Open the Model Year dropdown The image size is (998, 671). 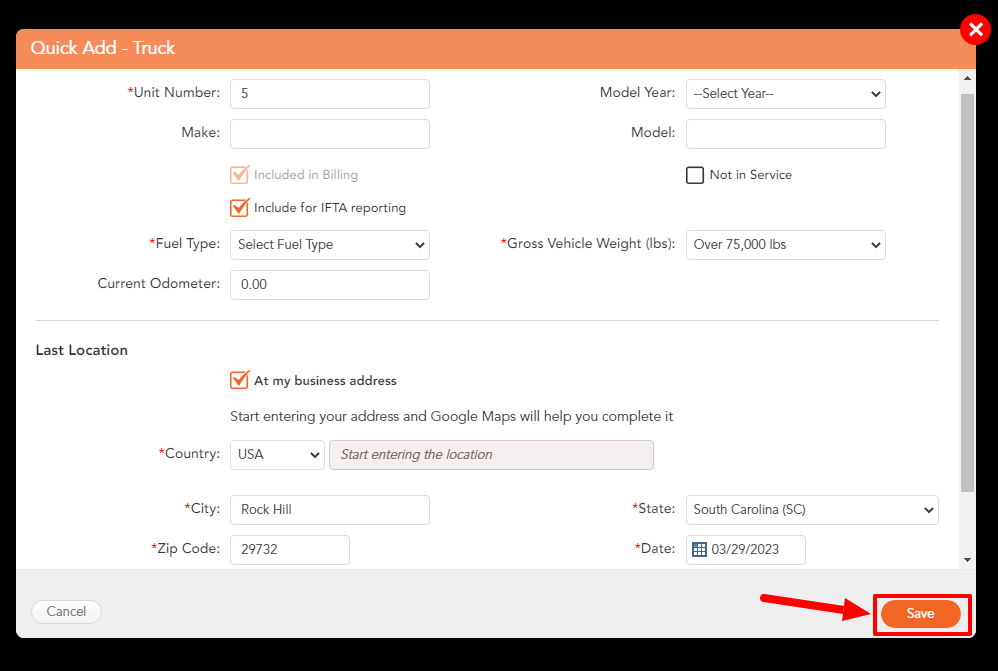[x=785, y=94]
